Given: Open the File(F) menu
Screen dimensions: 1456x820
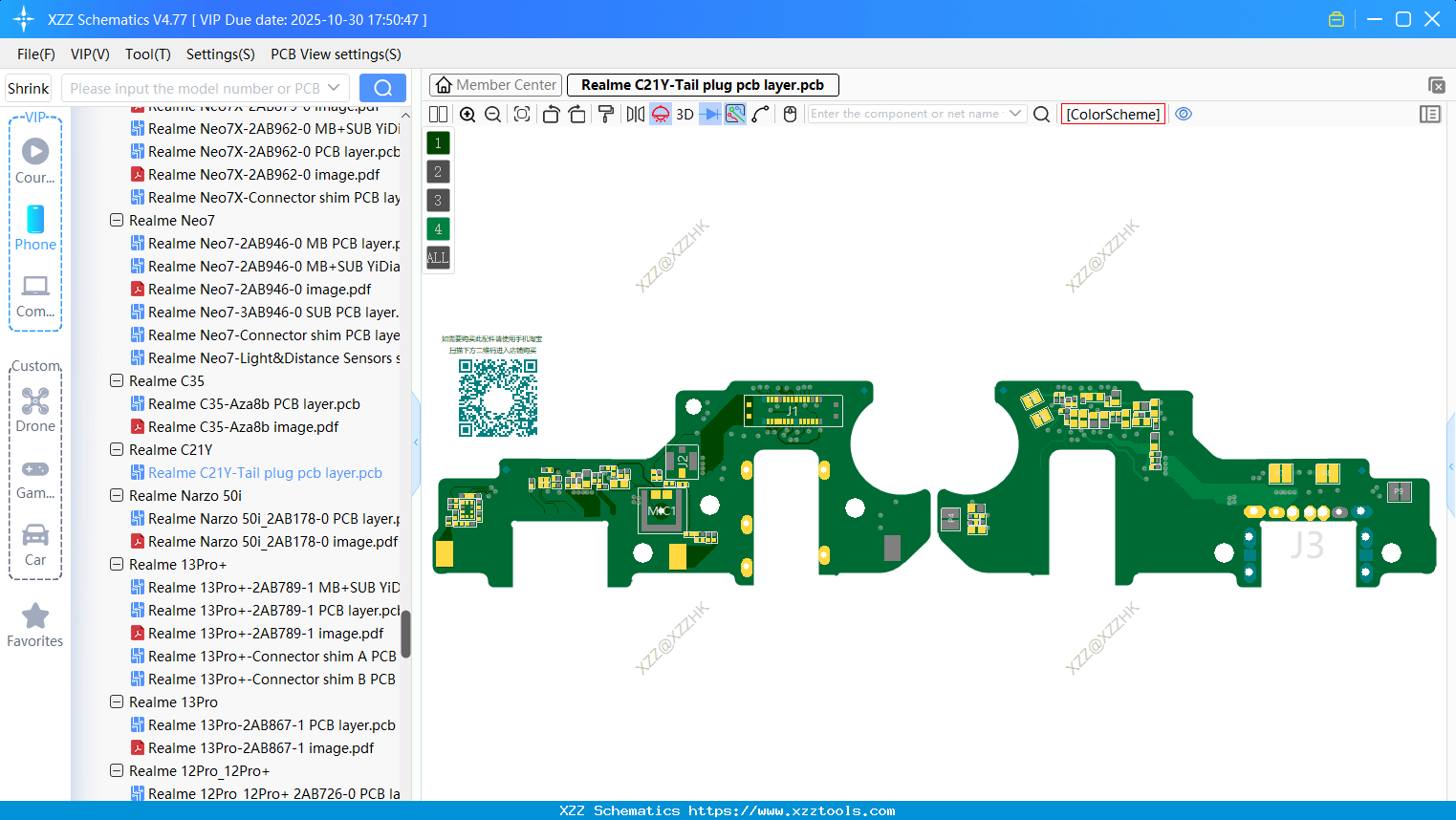Looking at the screenshot, I should coord(36,54).
